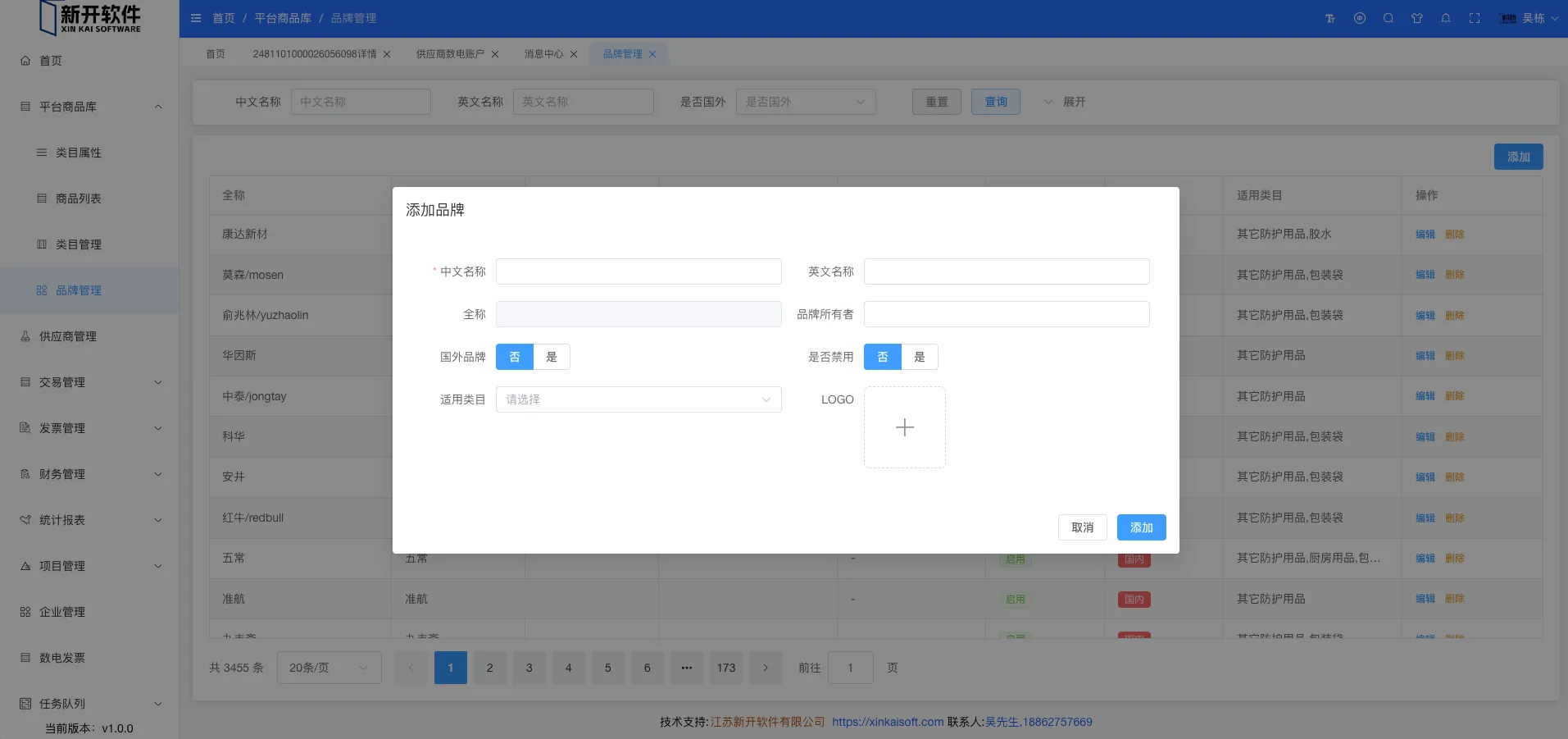Close the 供应商数电账户 tab
This screenshot has width=1568, height=739.
click(495, 54)
